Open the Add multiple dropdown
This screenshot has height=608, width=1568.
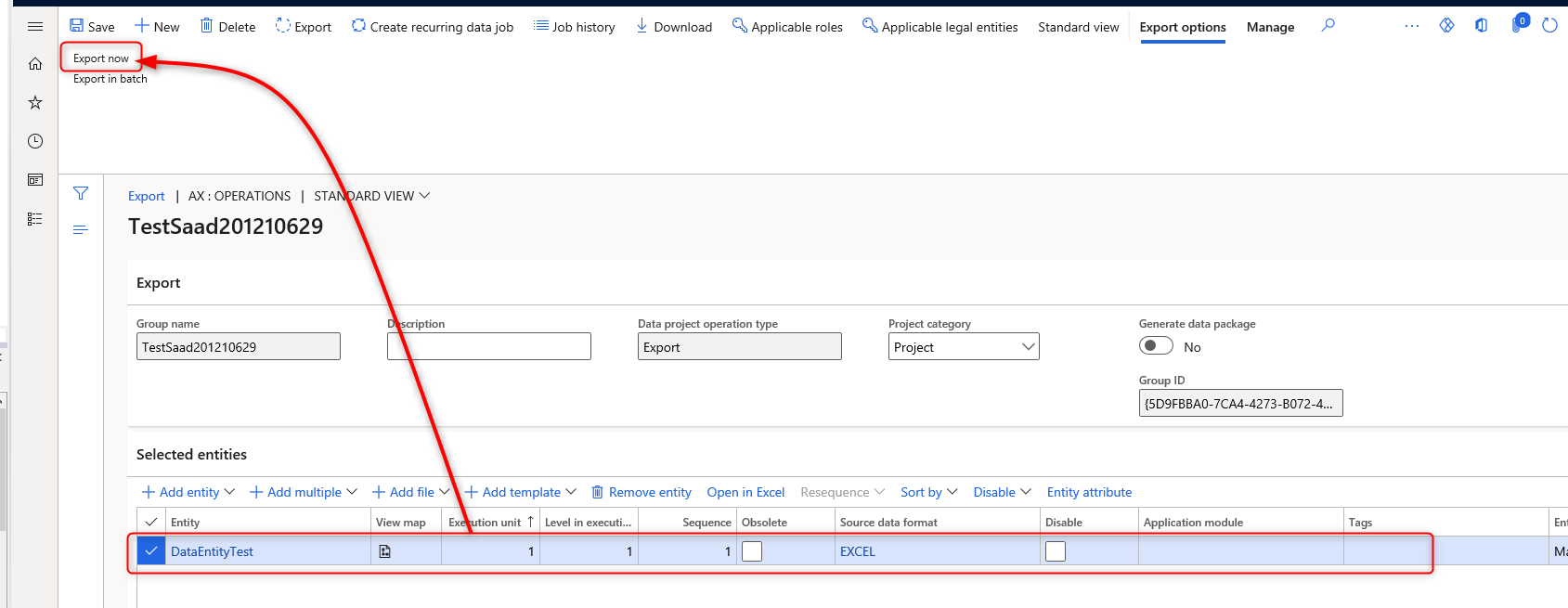(304, 492)
